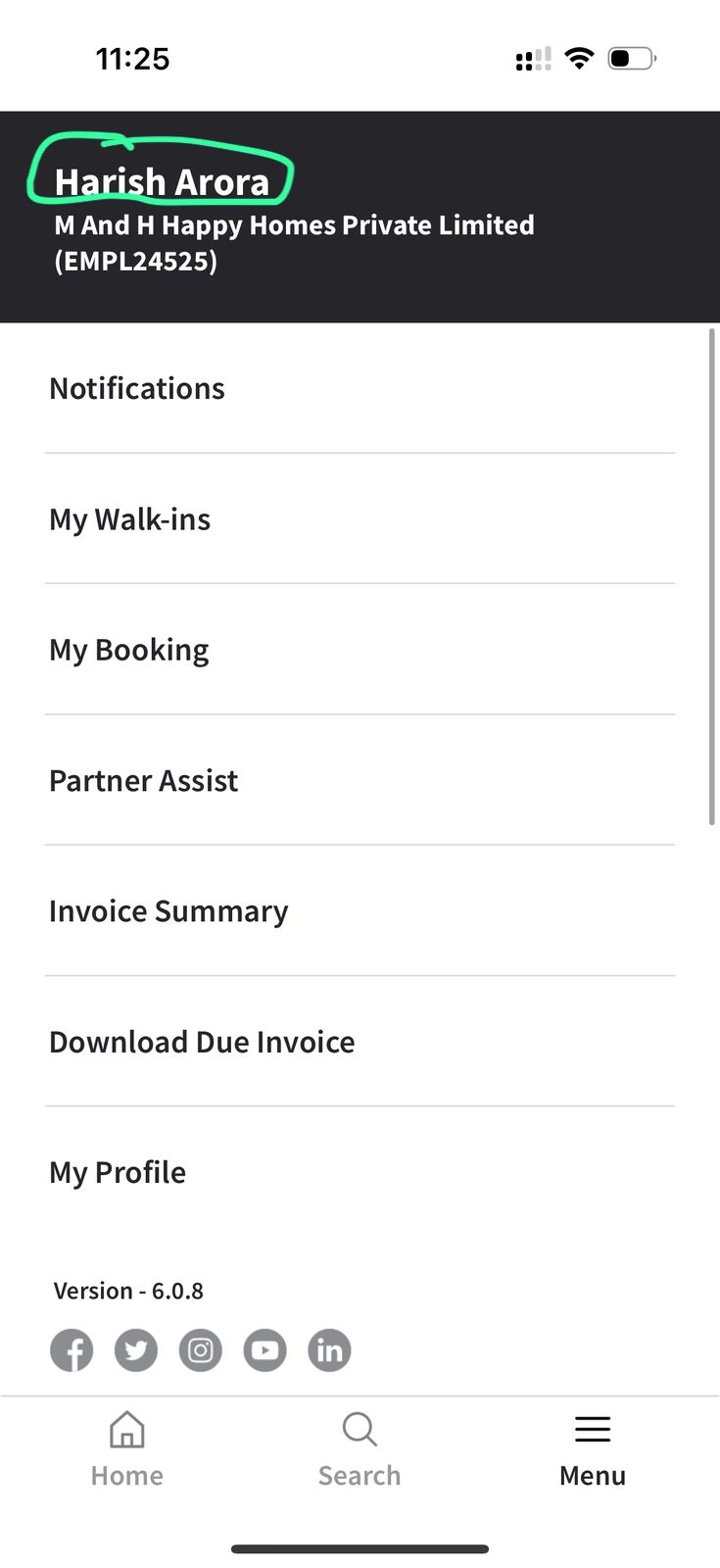
Task: Tap the Search magnifier icon
Action: [360, 1430]
